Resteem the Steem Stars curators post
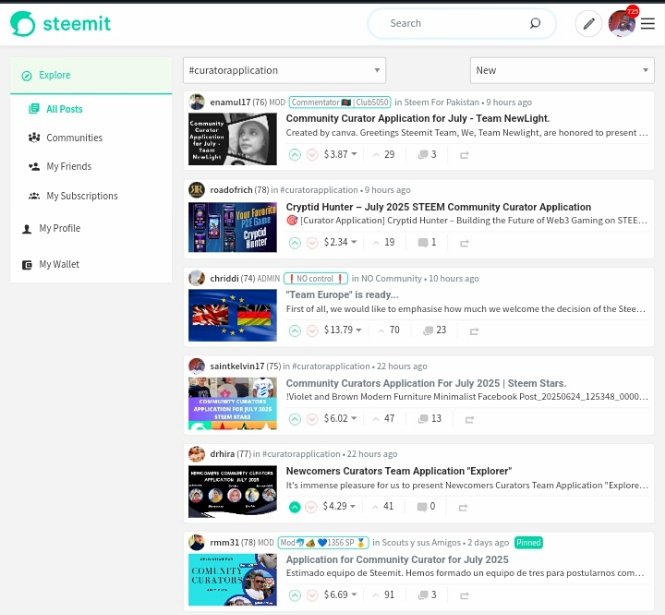Screen dimensions: 665x615 tap(469, 419)
